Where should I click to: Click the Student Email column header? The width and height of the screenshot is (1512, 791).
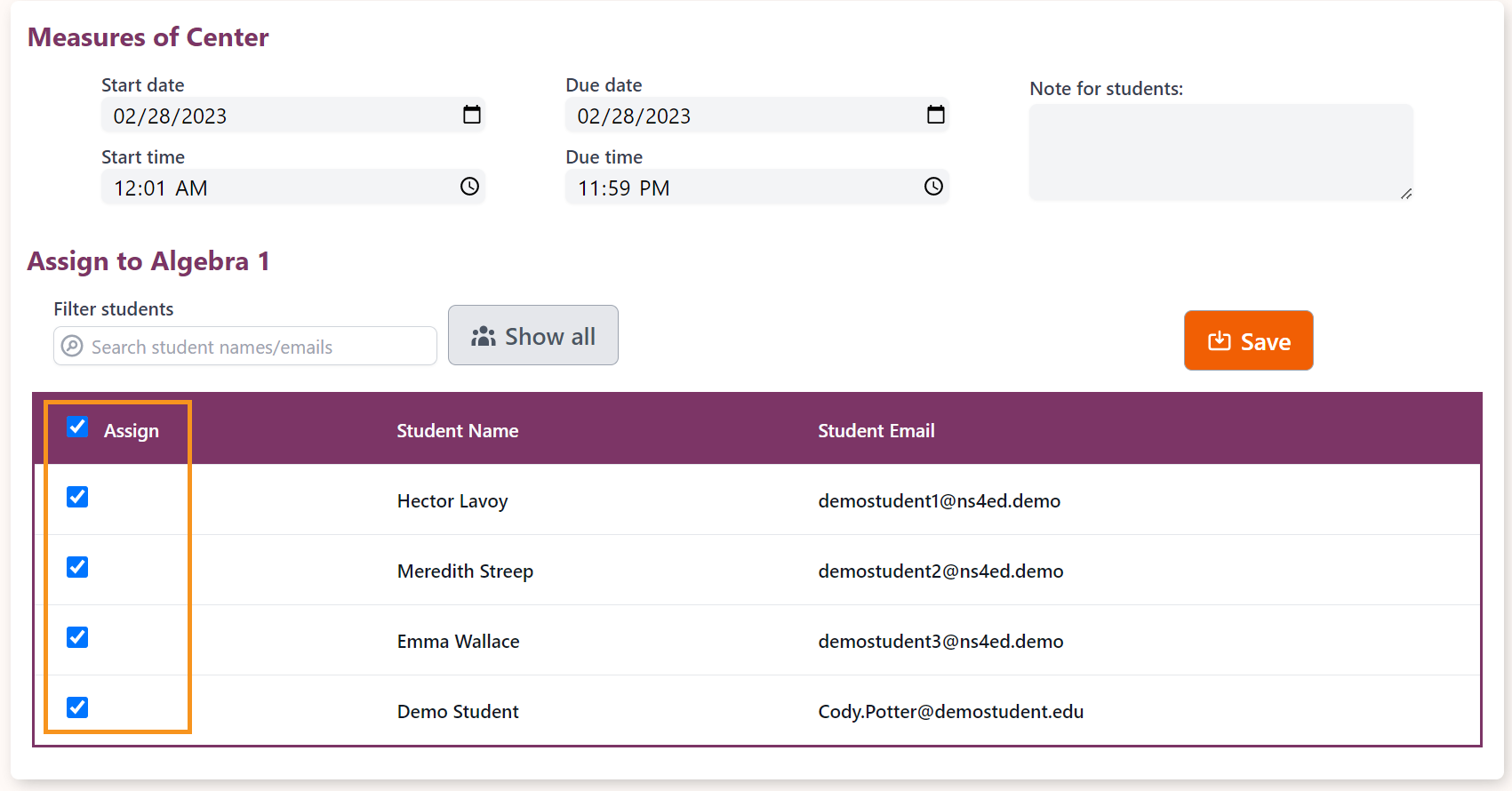click(x=876, y=431)
